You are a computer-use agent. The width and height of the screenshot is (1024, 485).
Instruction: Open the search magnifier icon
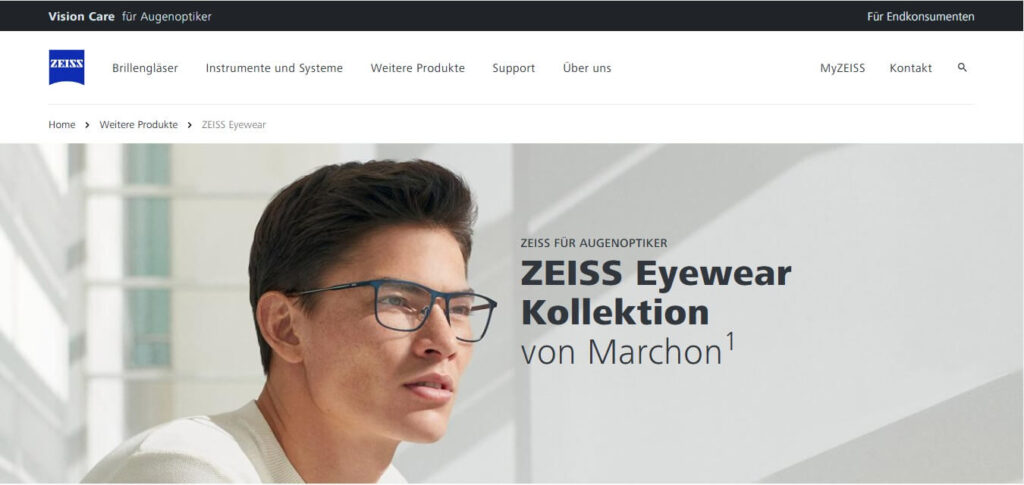[x=962, y=67]
